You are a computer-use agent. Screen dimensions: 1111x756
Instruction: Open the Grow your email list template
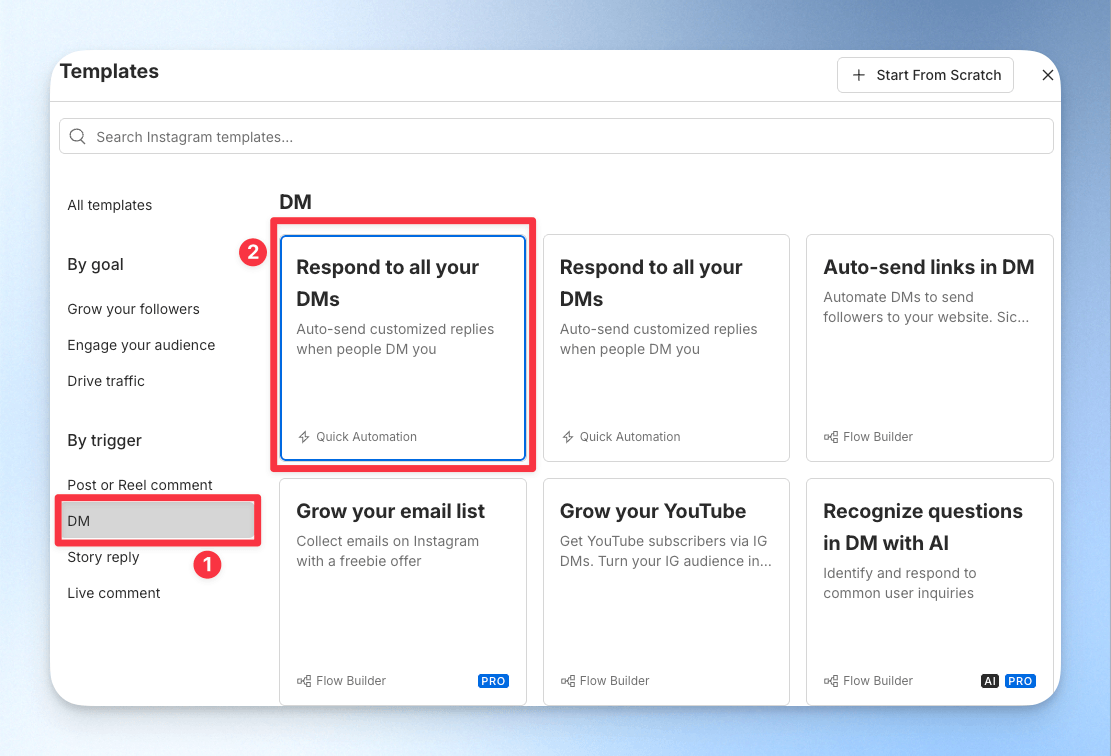tap(402, 592)
